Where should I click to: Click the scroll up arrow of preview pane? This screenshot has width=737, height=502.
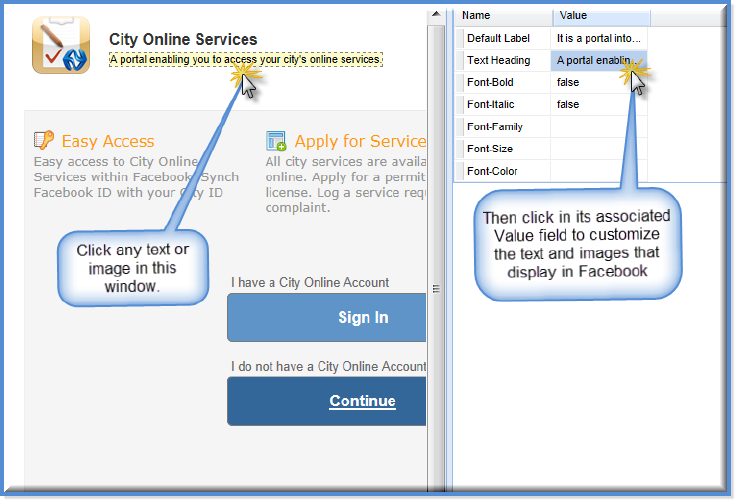(x=436, y=14)
